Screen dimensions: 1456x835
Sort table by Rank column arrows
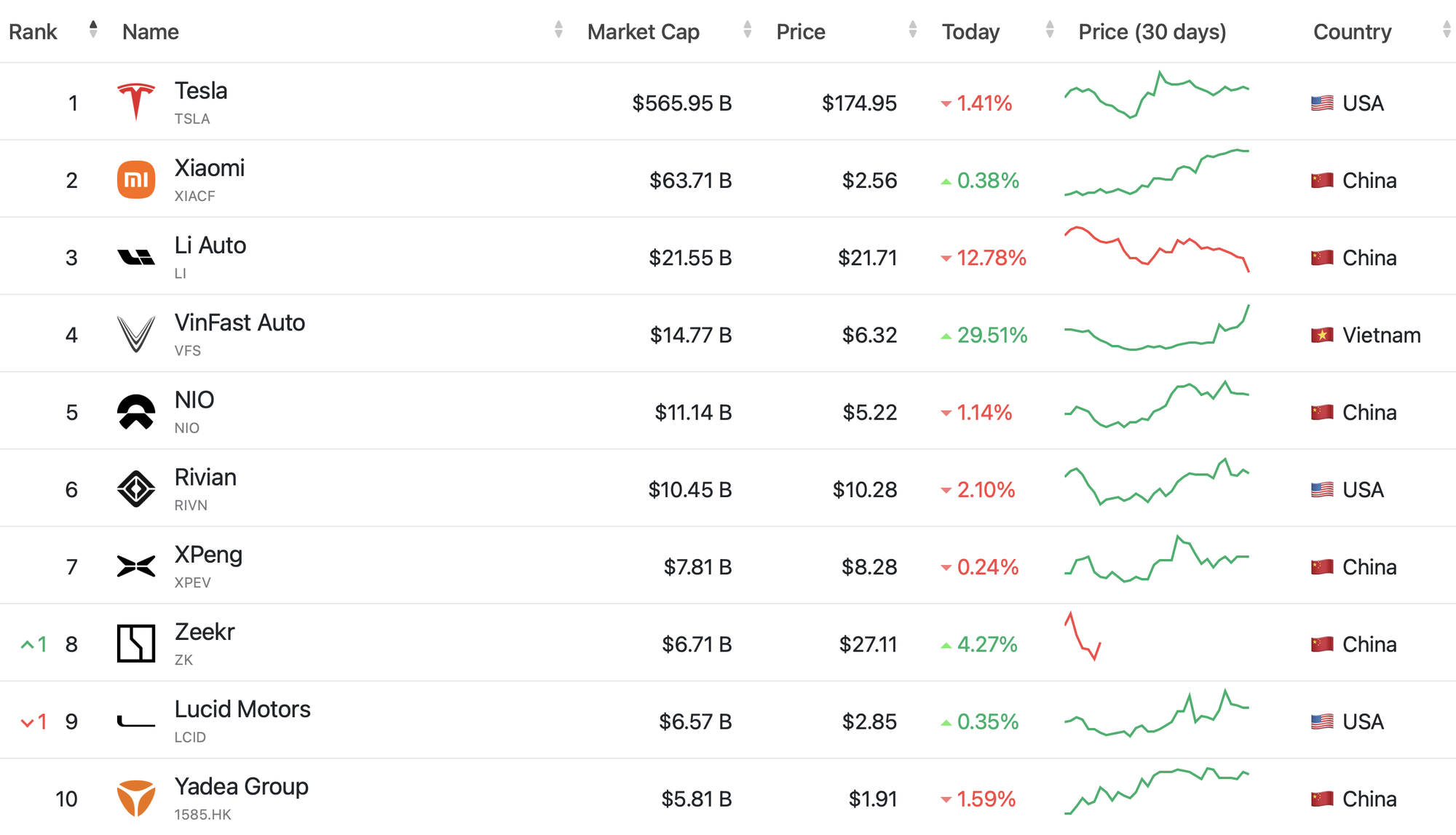tap(93, 30)
